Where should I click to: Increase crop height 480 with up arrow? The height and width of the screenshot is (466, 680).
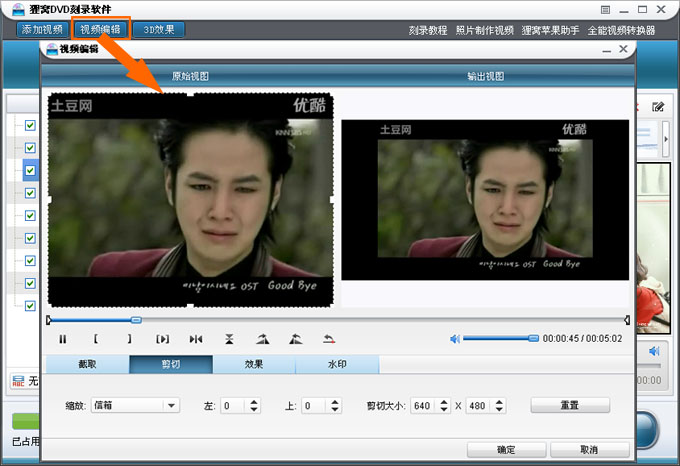coord(499,402)
